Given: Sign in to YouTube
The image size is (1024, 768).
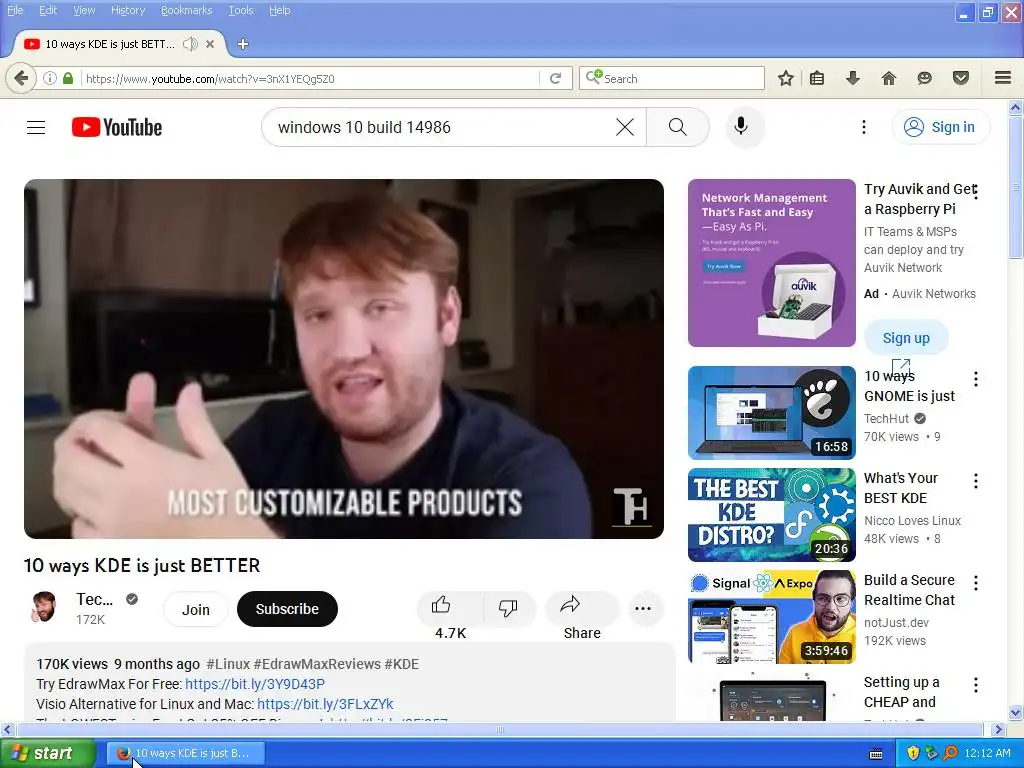Looking at the screenshot, I should click(941, 127).
